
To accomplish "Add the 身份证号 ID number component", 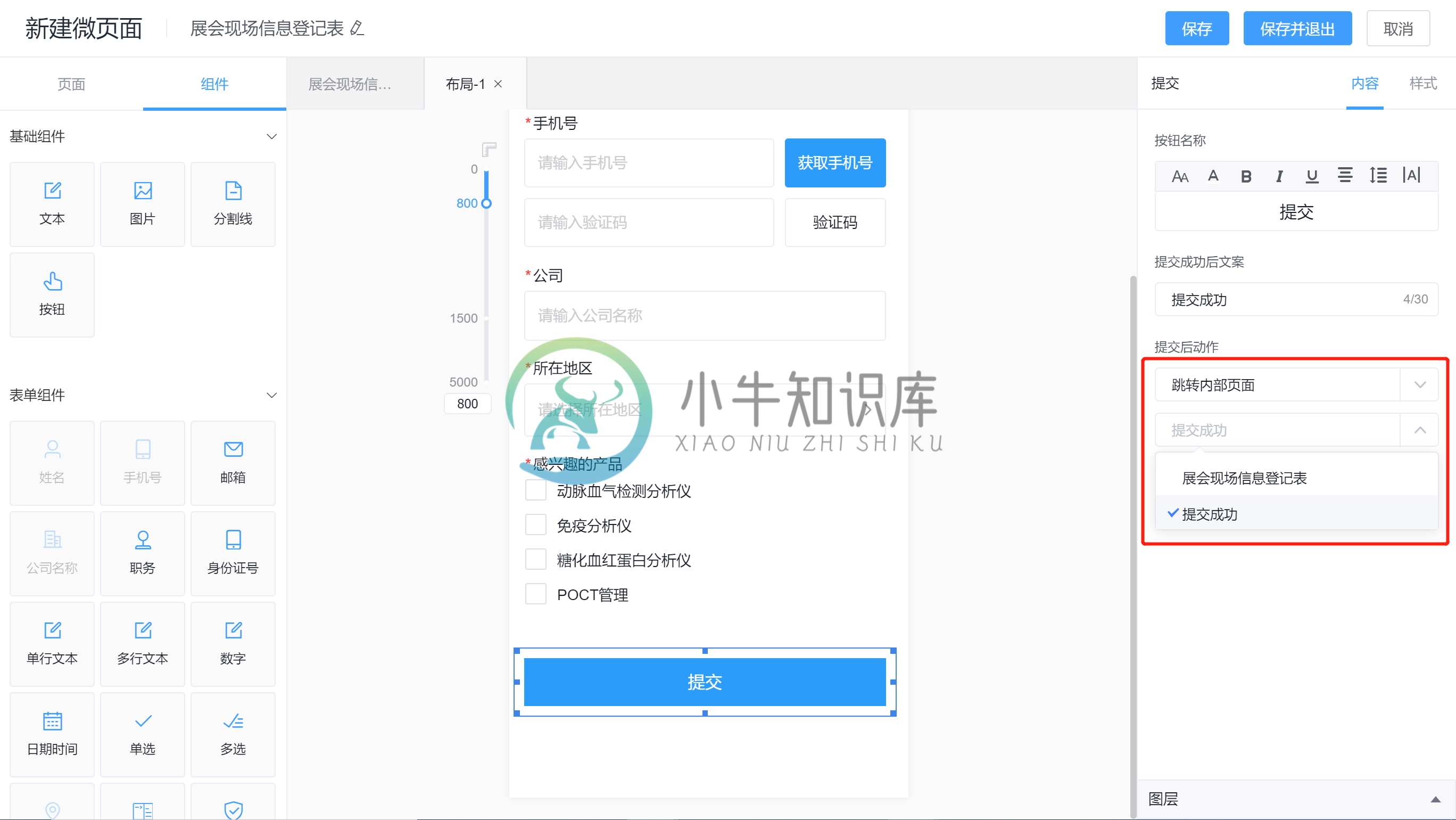I will click(x=233, y=553).
